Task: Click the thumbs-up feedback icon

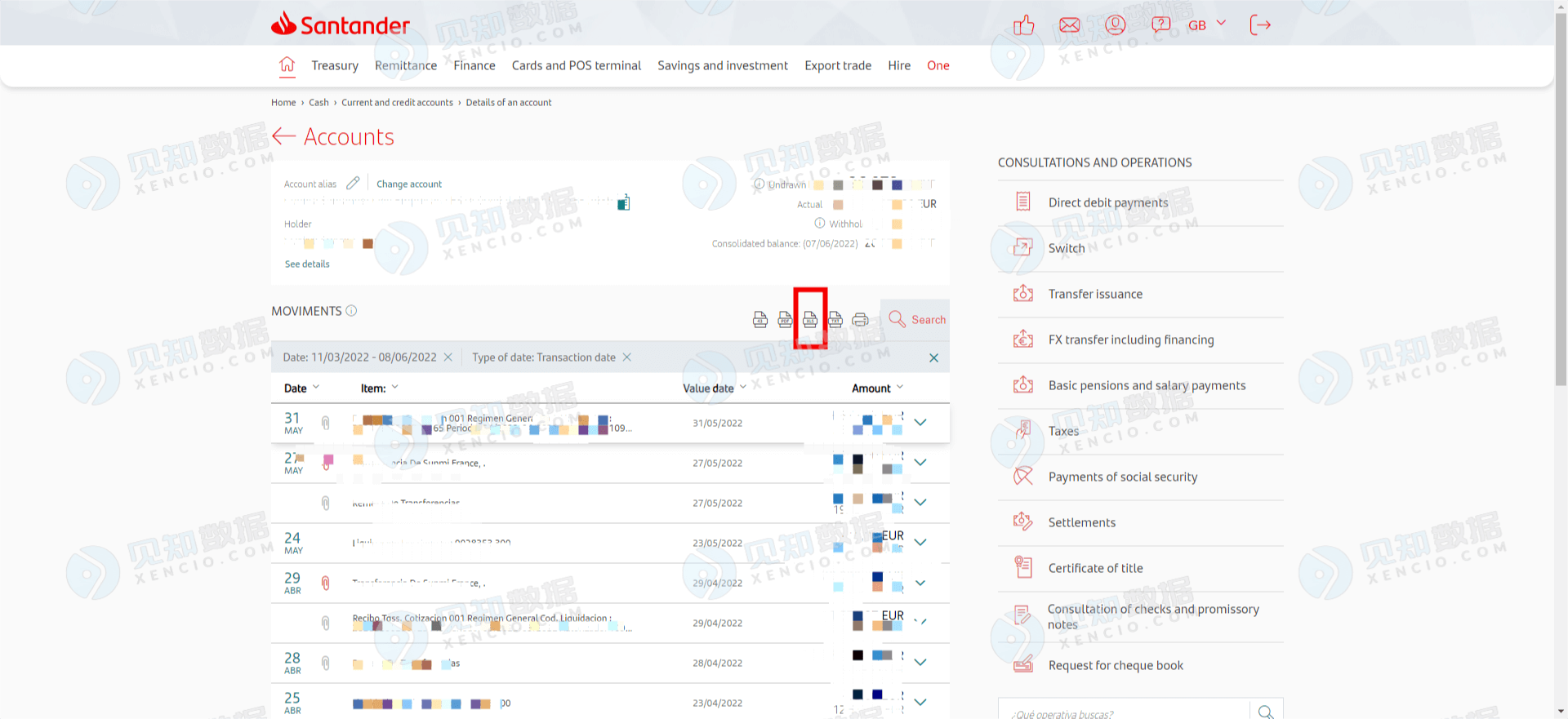Action: coord(1023,25)
